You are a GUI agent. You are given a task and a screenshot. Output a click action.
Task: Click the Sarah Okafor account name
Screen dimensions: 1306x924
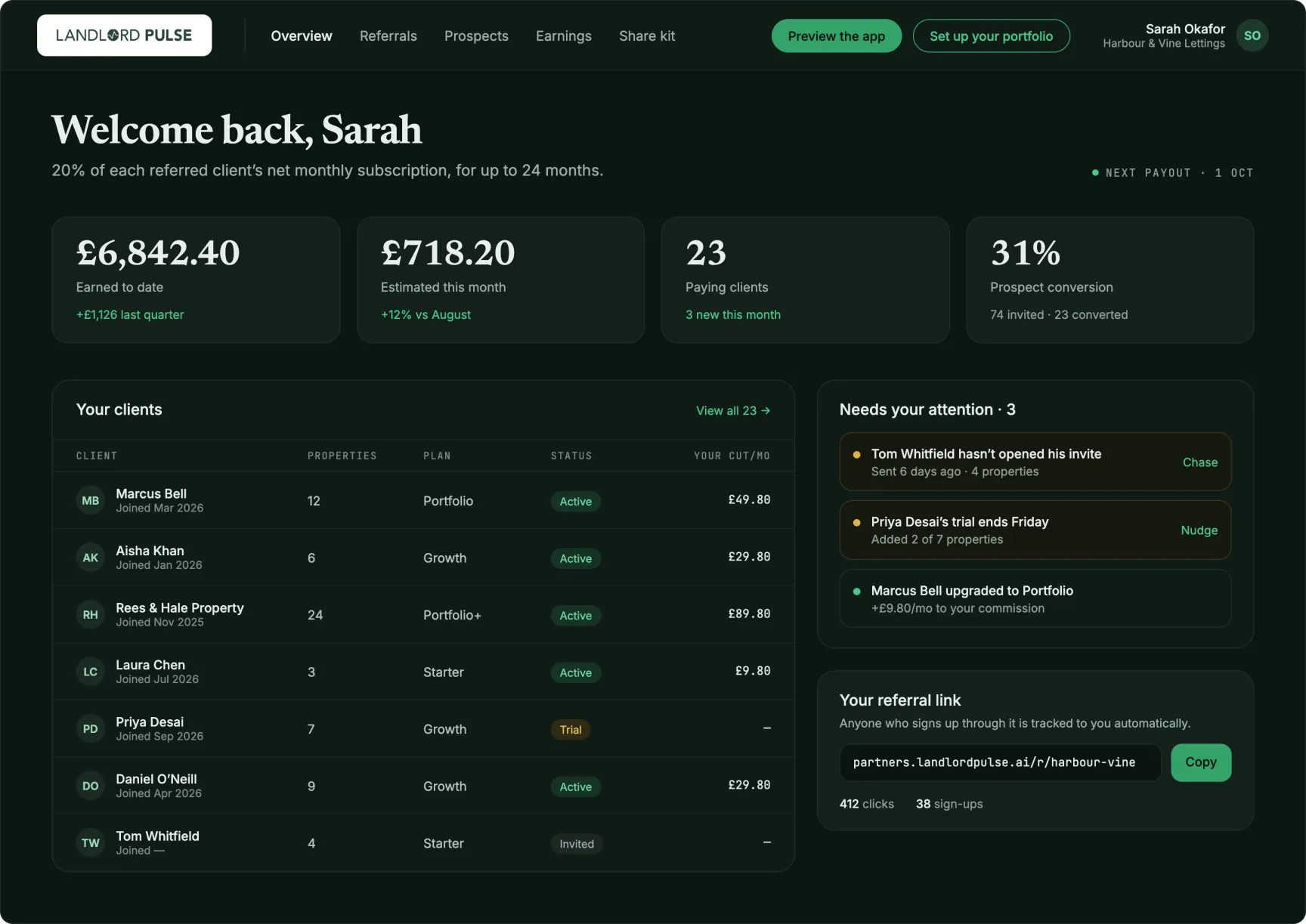click(x=1185, y=29)
